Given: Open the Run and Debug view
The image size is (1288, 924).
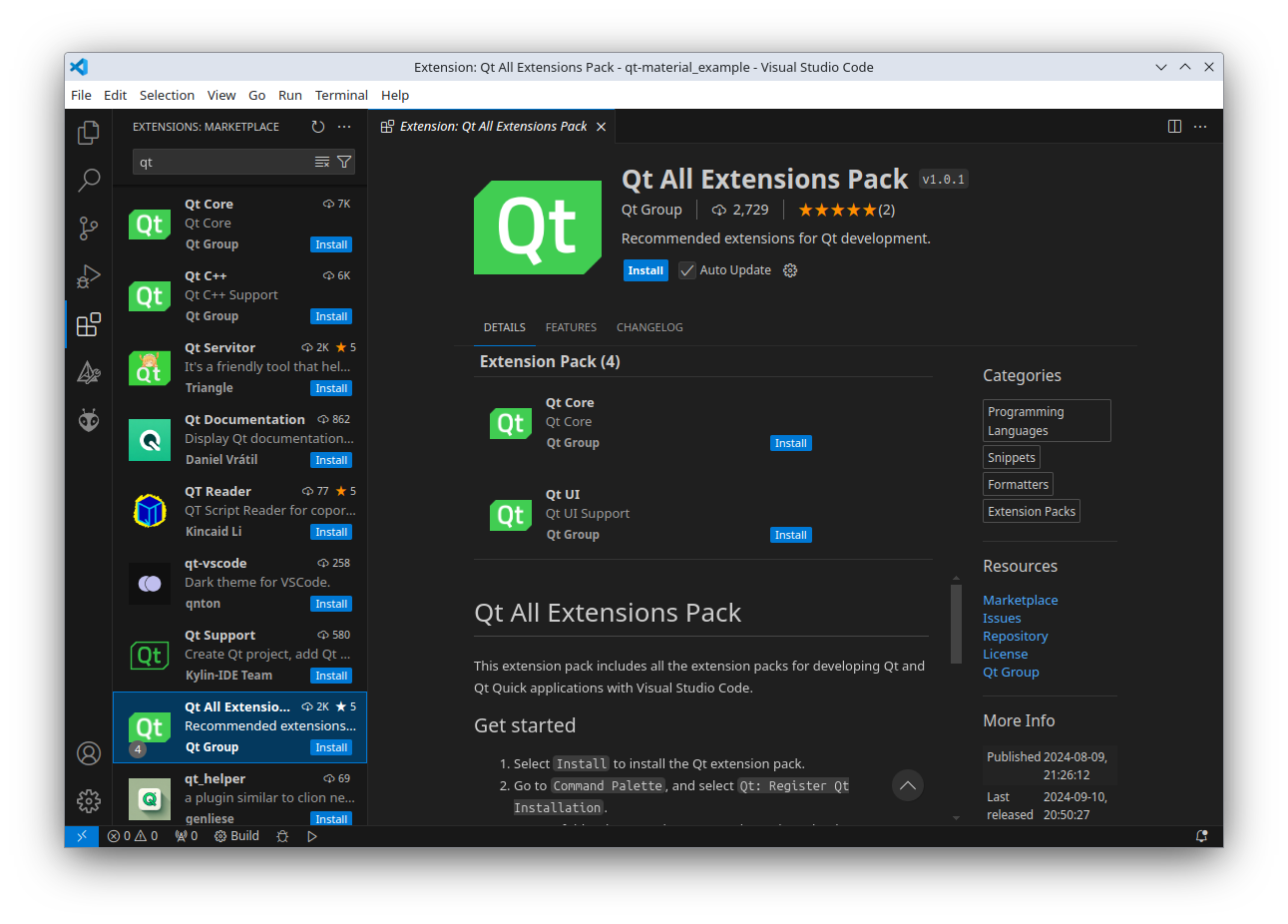Looking at the screenshot, I should click(x=89, y=275).
